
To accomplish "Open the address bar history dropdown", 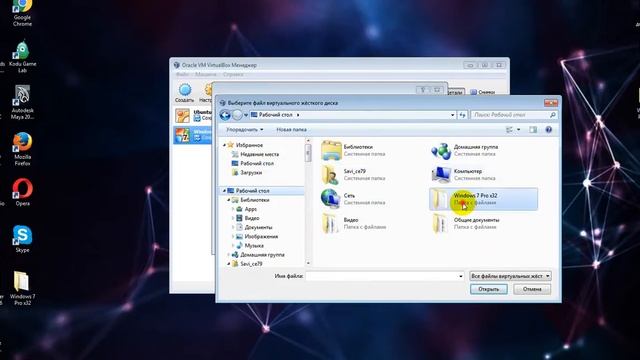I will (x=453, y=115).
